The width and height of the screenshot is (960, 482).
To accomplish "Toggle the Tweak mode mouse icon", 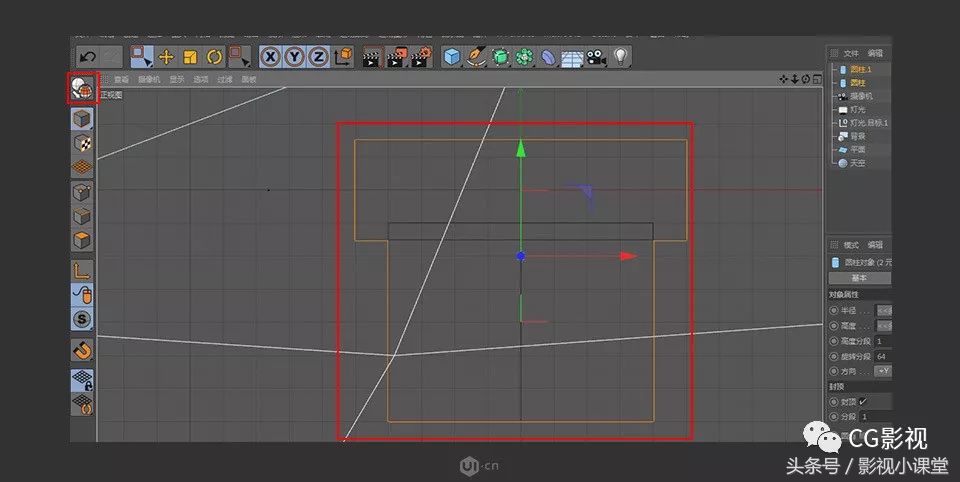I will 82,295.
